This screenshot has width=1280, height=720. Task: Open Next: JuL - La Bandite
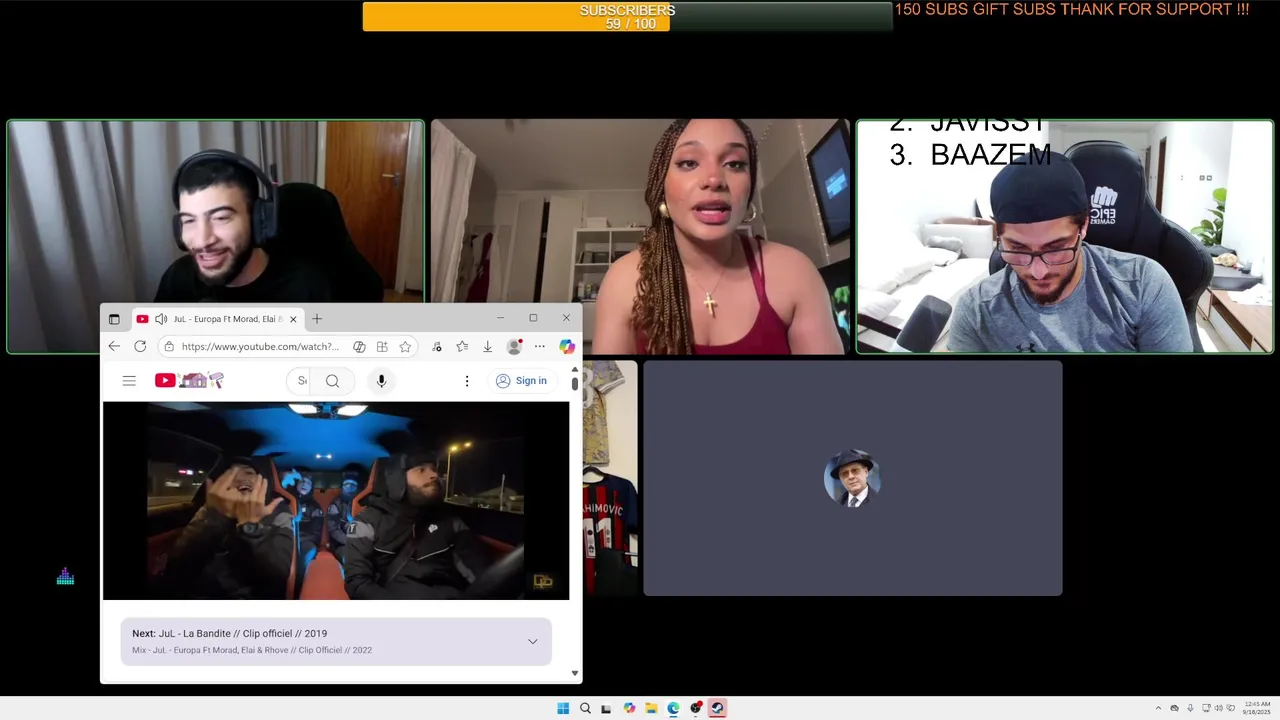[x=229, y=633]
